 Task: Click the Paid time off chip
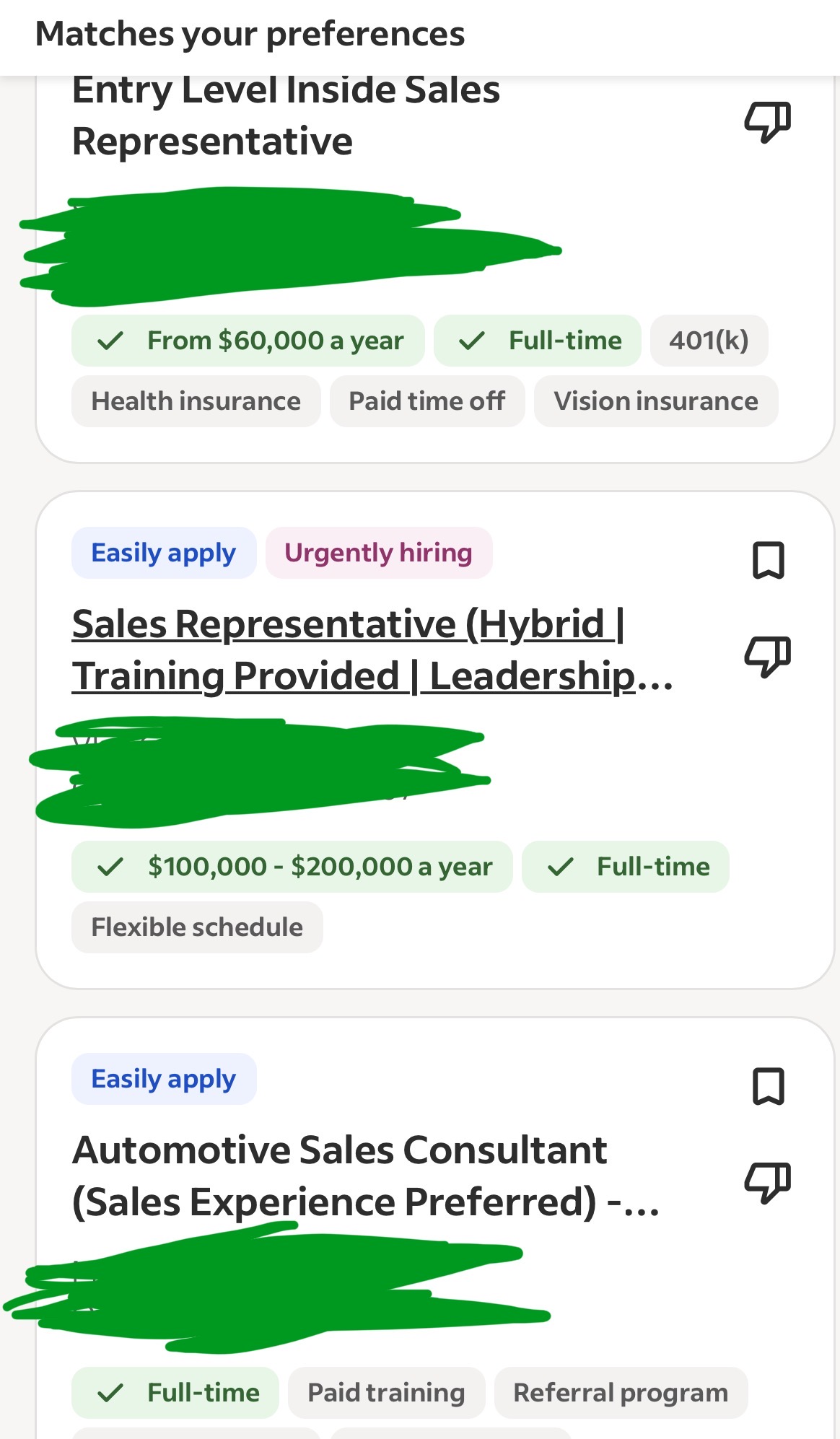click(426, 401)
